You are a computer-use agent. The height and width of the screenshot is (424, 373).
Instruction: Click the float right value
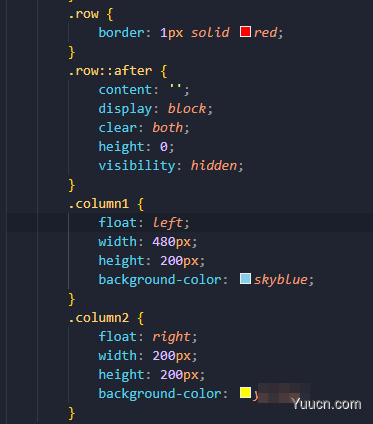click(x=172, y=337)
